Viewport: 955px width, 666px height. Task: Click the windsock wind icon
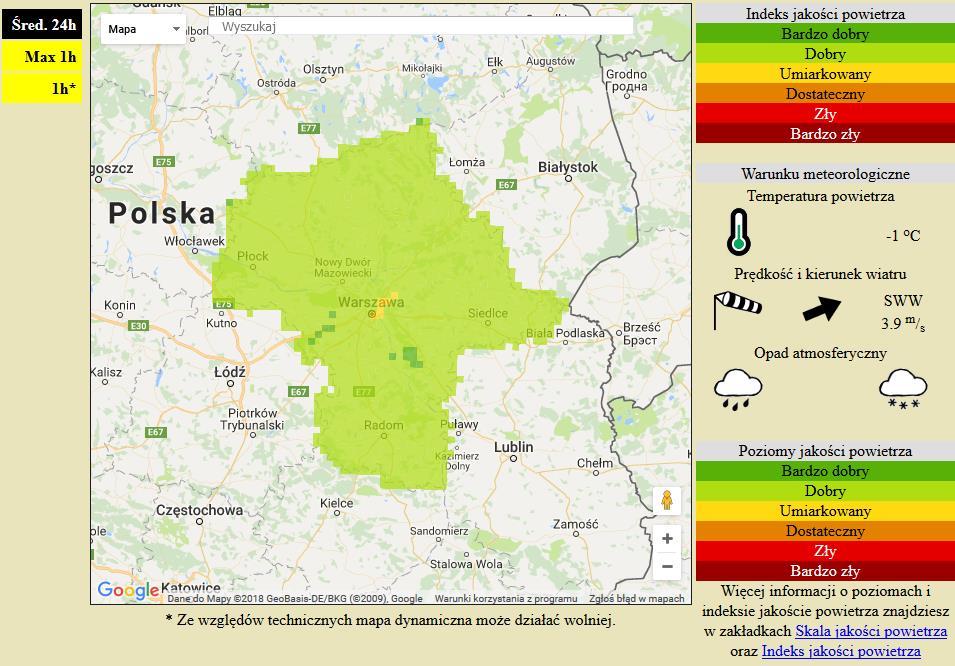pos(737,310)
